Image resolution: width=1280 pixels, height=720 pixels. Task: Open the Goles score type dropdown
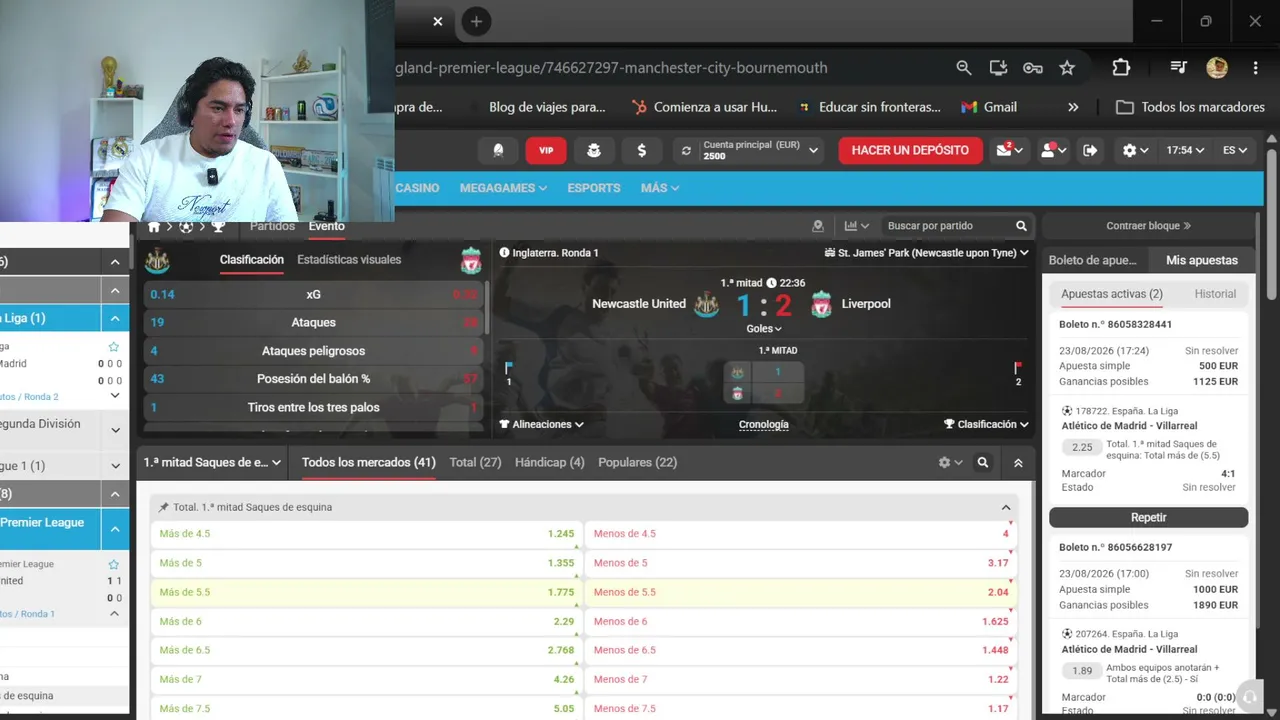pos(764,329)
